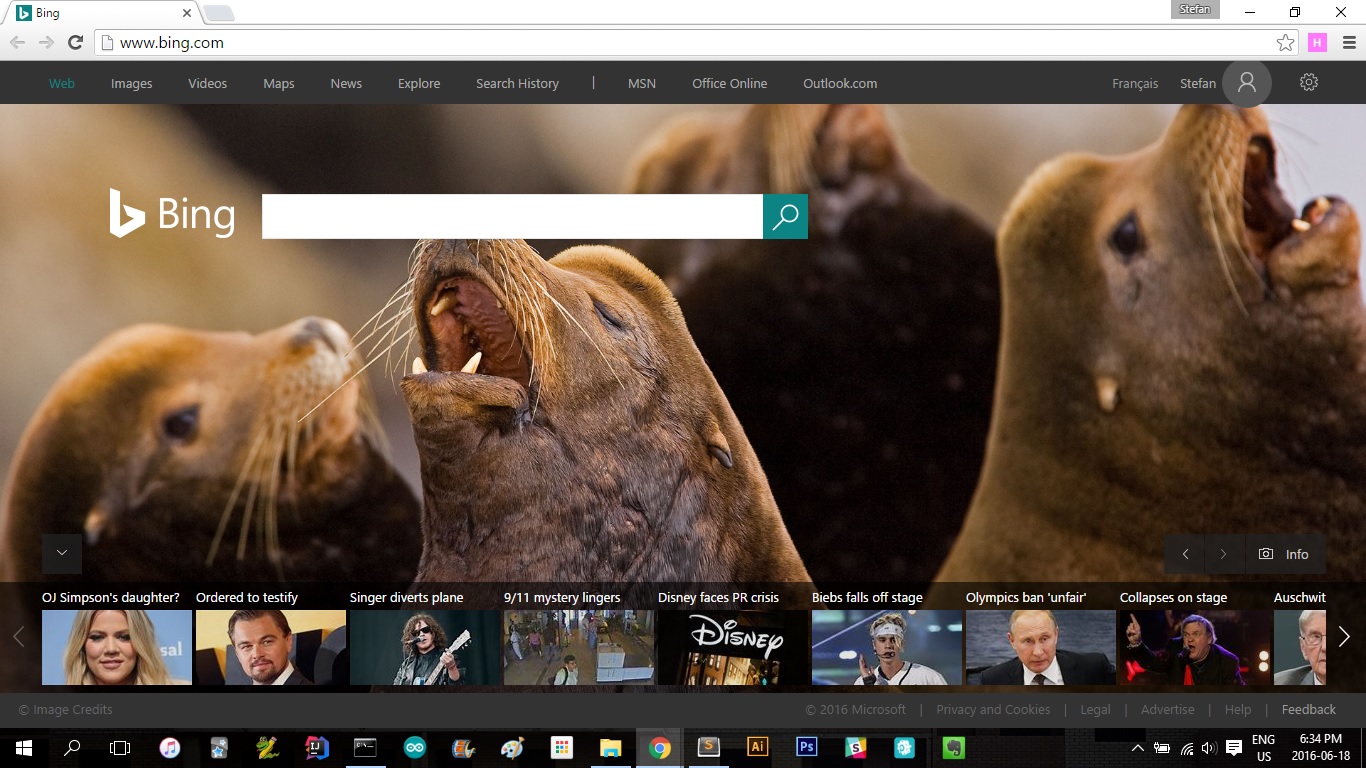Switch to the Videos tab
1366x768 pixels.
[208, 83]
